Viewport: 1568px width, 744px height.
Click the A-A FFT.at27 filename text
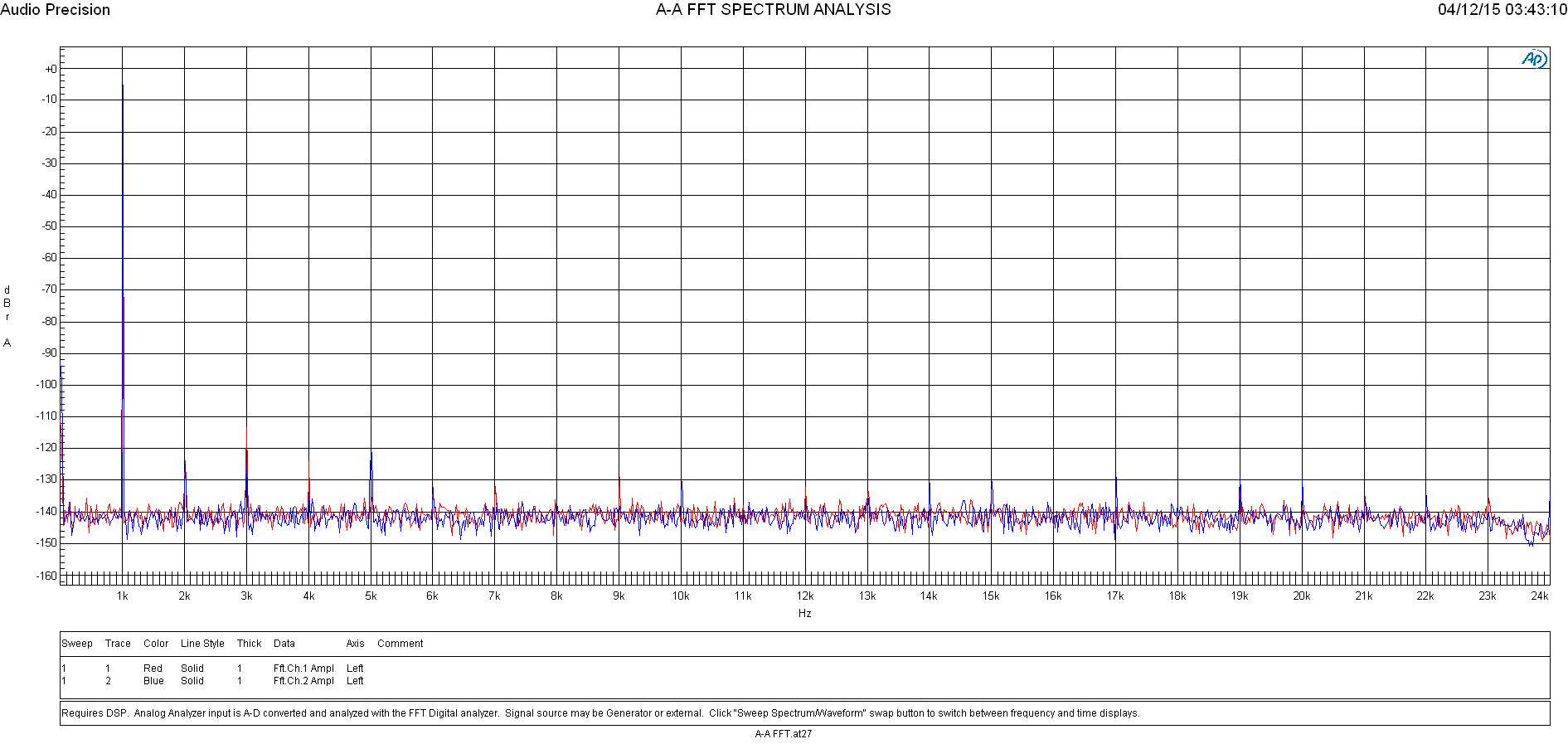click(784, 734)
